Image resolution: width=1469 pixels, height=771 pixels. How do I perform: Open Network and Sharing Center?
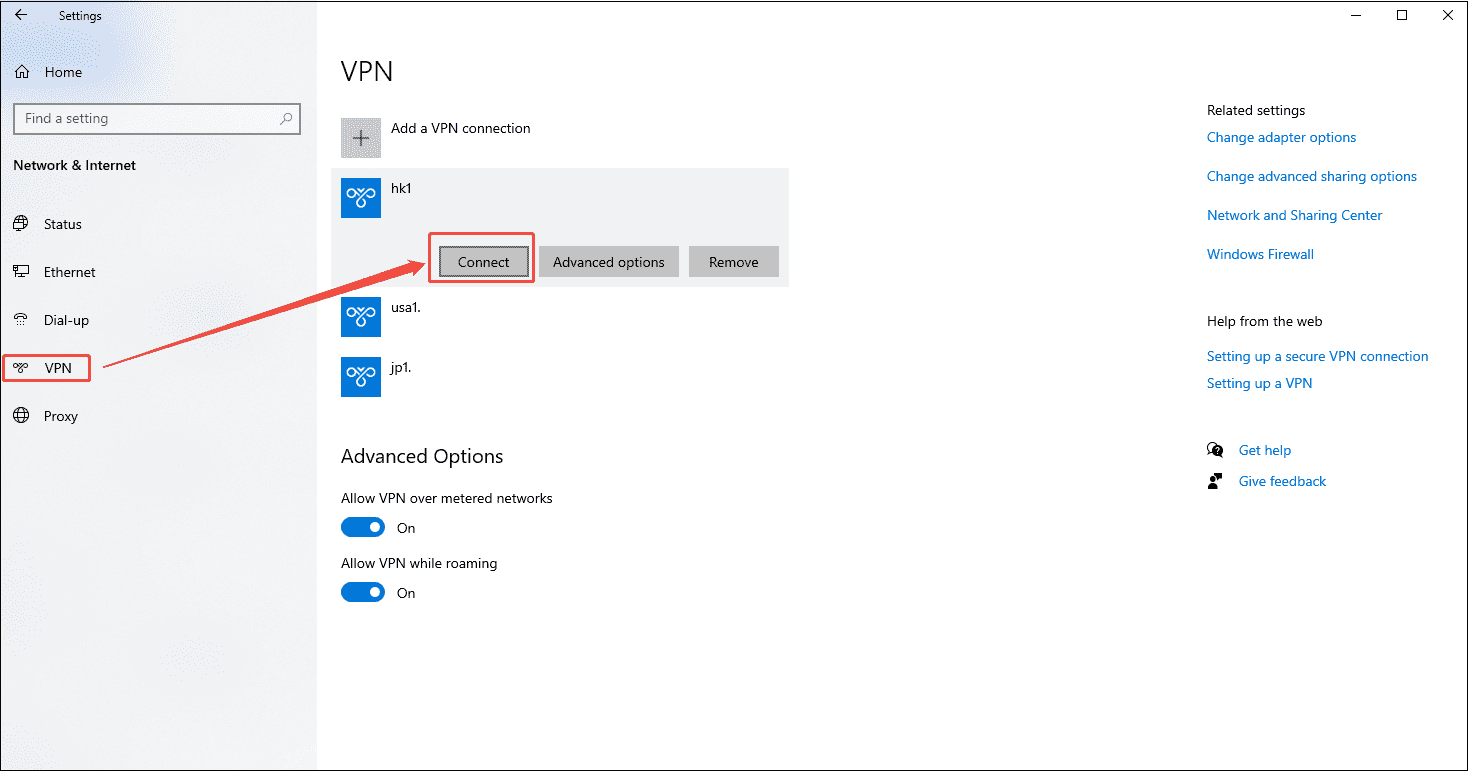tap(1294, 215)
